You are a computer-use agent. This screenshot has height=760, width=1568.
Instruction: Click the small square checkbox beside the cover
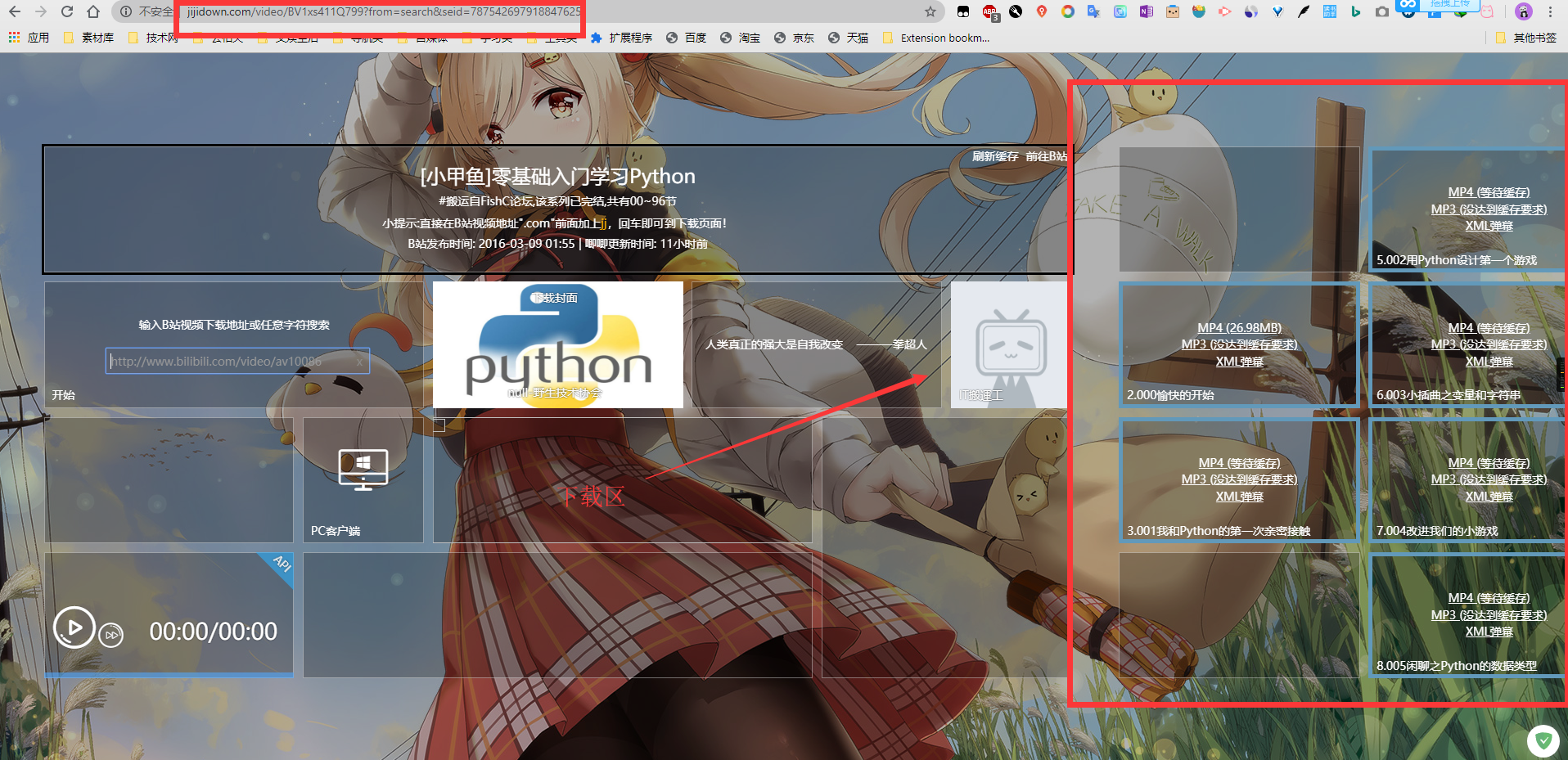point(439,425)
